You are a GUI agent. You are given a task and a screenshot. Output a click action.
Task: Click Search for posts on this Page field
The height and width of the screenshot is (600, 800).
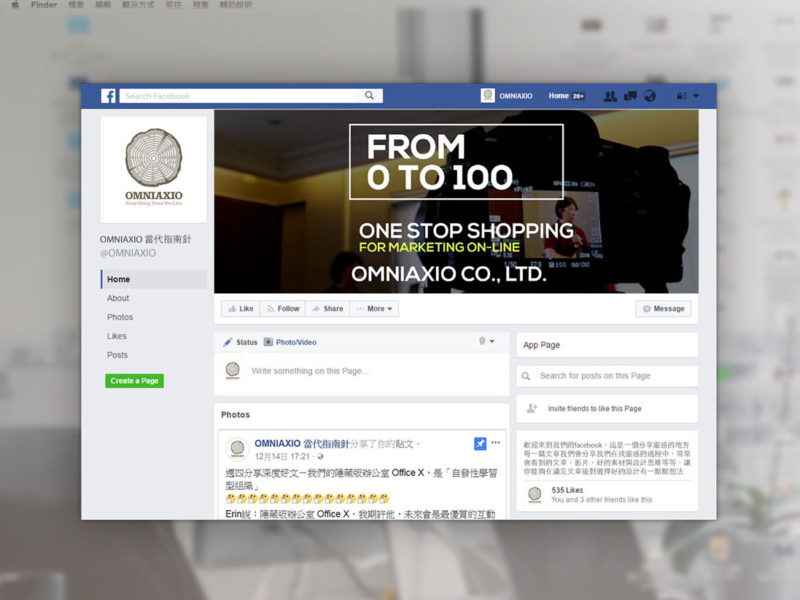click(607, 376)
